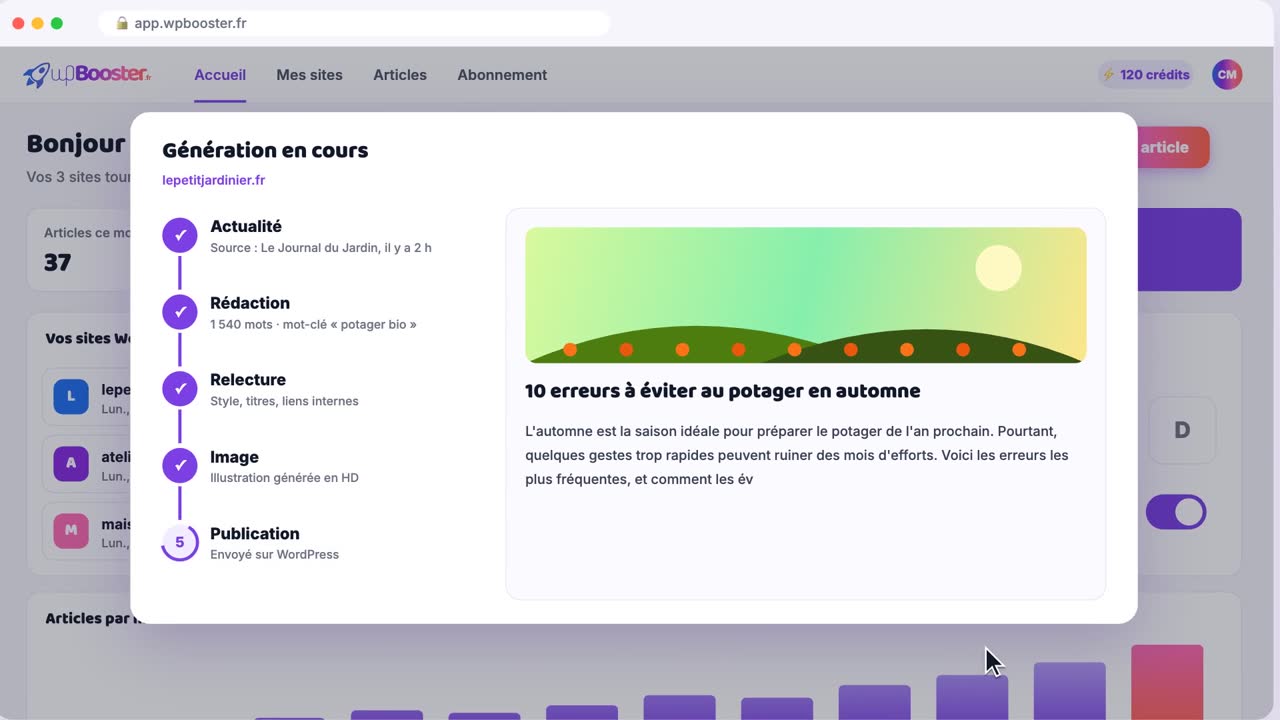Open the lepetitjardinier.fr link
This screenshot has width=1280, height=720.
tap(213, 180)
